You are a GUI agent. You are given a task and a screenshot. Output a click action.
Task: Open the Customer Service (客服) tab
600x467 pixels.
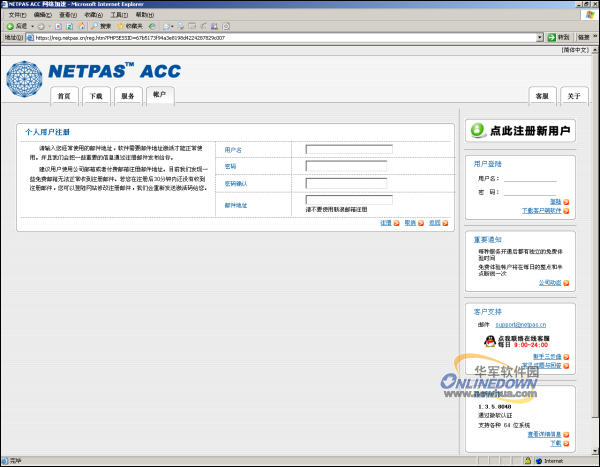[x=541, y=96]
